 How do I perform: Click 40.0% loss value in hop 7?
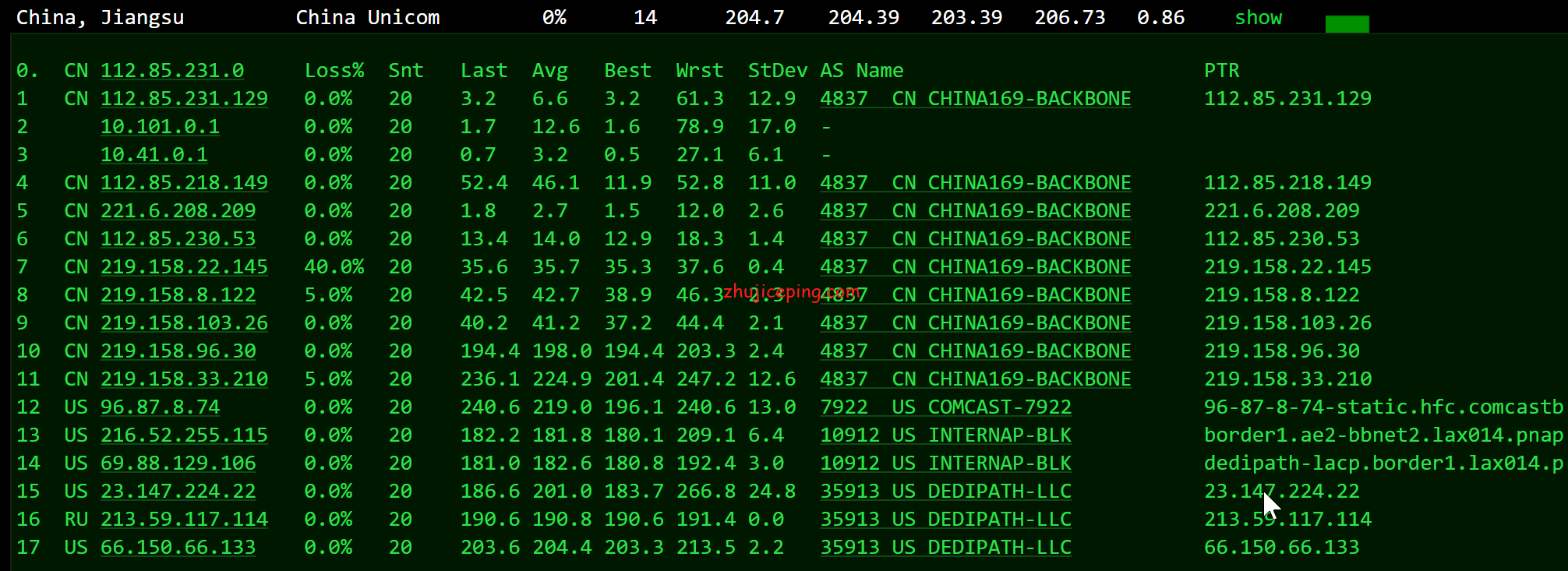pyautogui.click(x=334, y=267)
